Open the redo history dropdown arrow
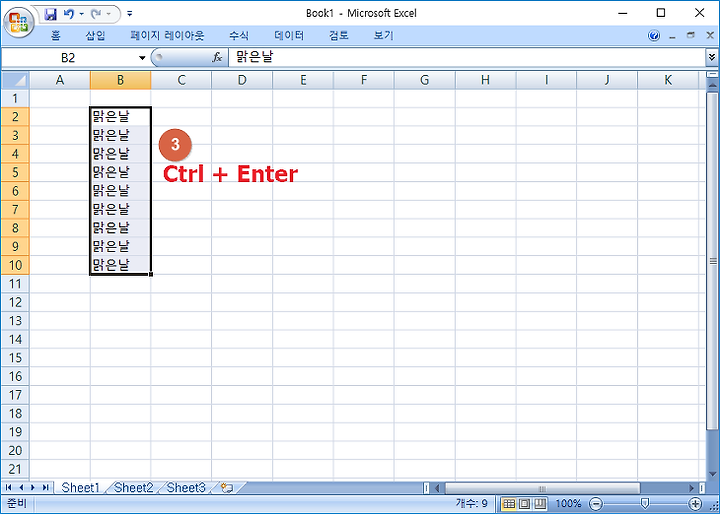The height and width of the screenshot is (514, 720). [x=109, y=14]
